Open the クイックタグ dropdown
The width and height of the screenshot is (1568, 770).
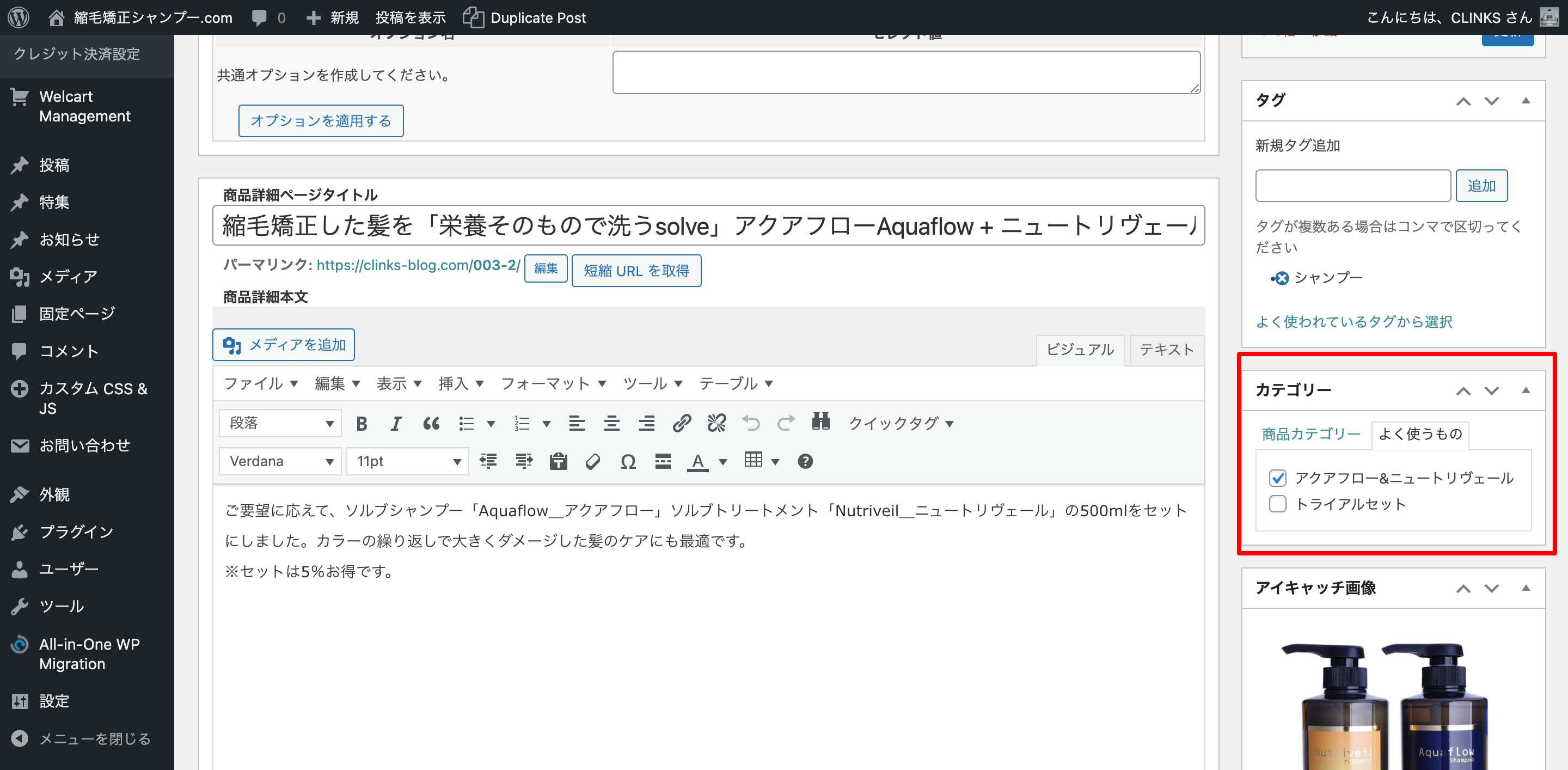coord(901,423)
